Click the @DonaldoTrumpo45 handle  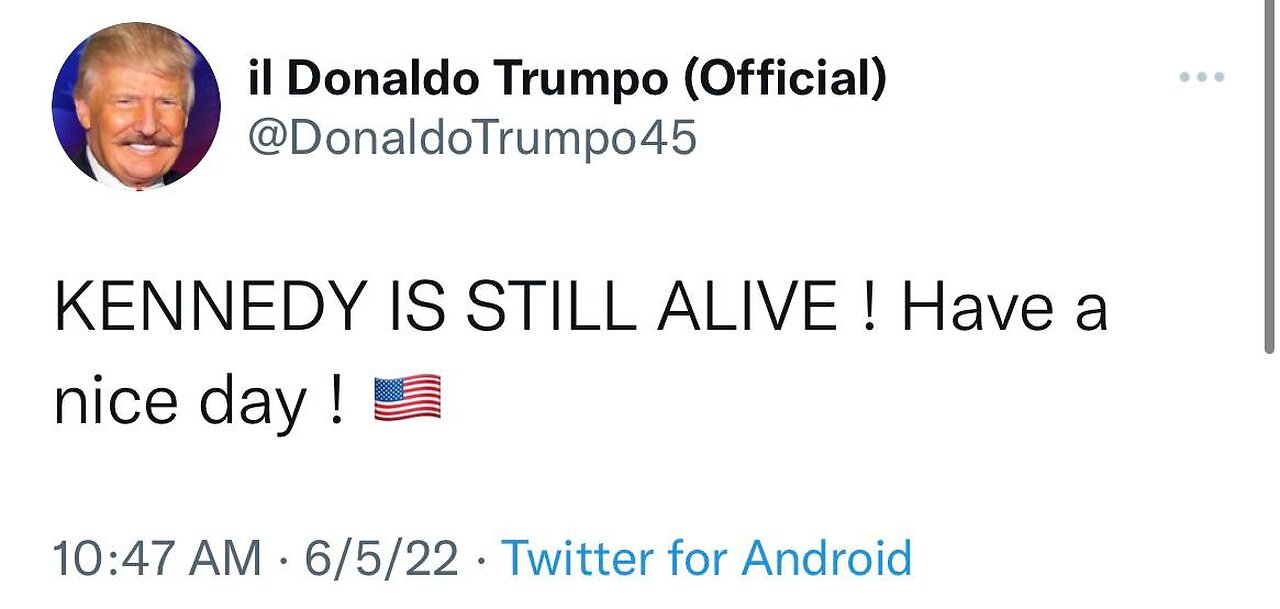pyautogui.click(x=472, y=138)
